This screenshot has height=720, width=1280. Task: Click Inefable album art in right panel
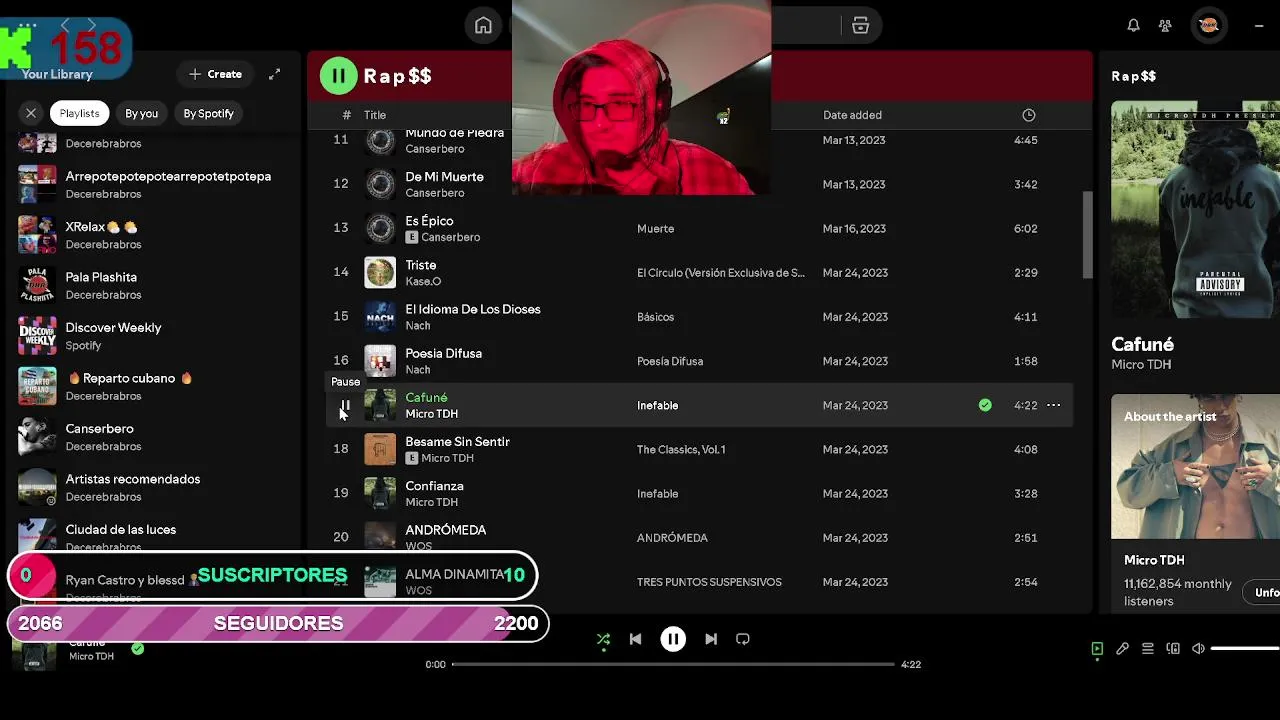tap(1195, 210)
